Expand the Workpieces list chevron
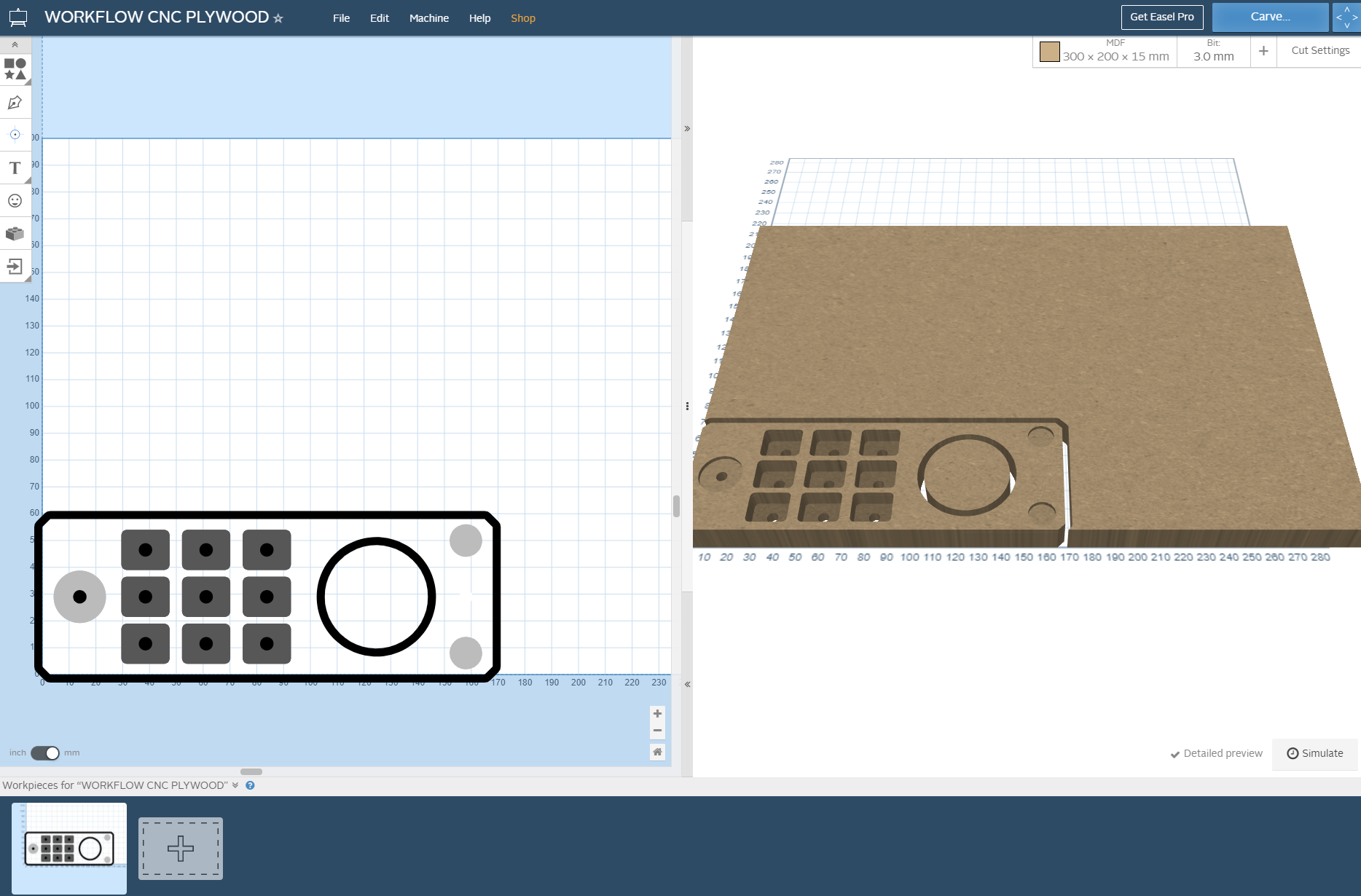1361x896 pixels. pos(235,785)
